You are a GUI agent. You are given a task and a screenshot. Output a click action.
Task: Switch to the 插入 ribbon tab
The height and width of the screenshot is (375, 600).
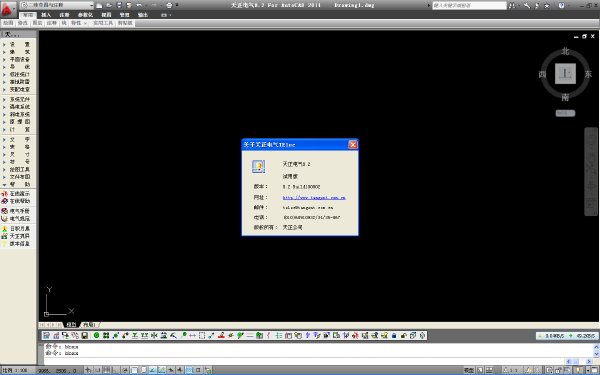(46, 15)
